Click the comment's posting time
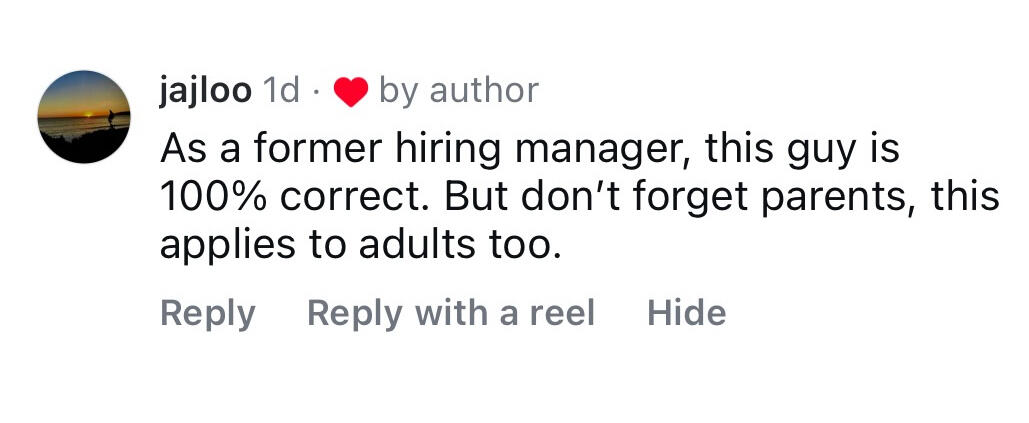Image resolution: width=1029 pixels, height=423 pixels. pyautogui.click(x=279, y=91)
